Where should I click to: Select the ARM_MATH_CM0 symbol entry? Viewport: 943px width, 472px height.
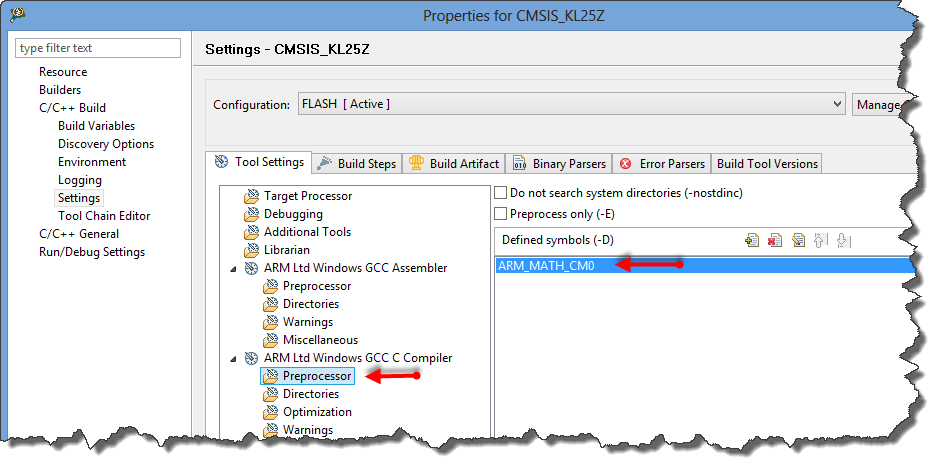coord(546,265)
